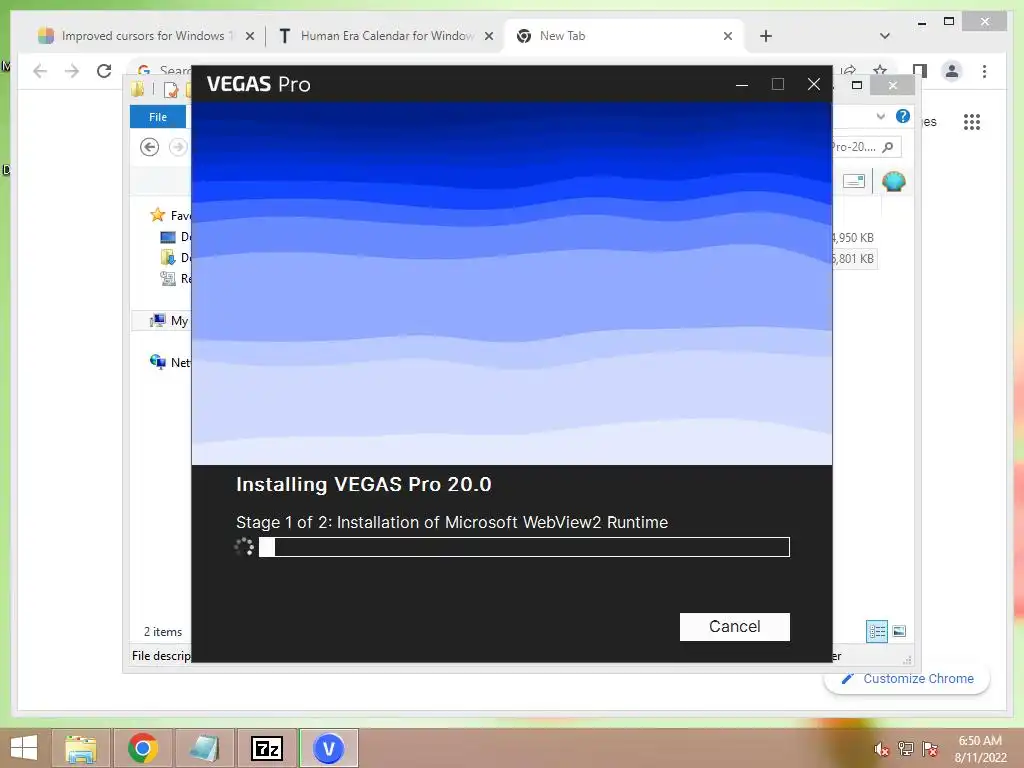Select My Computer in Explorer navigation pane

point(168,321)
